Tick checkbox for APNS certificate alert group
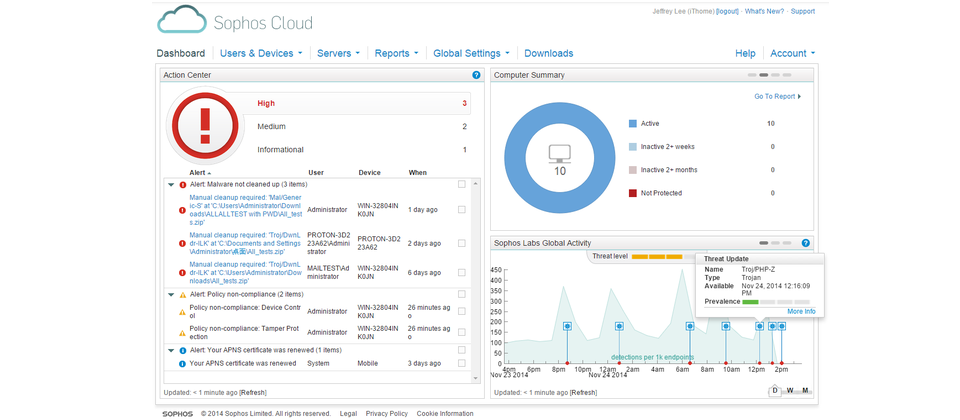 click(462, 350)
